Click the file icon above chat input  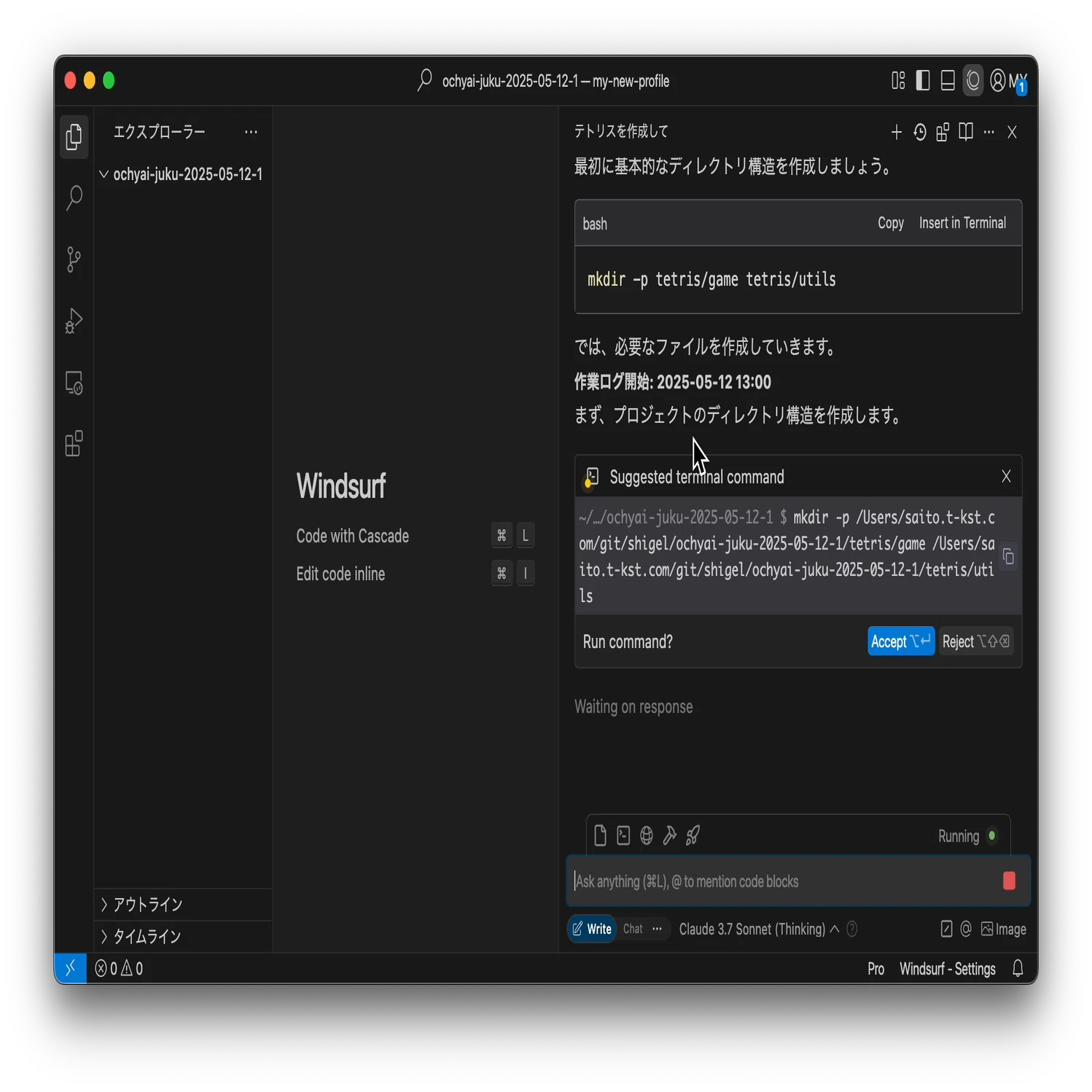click(x=600, y=835)
